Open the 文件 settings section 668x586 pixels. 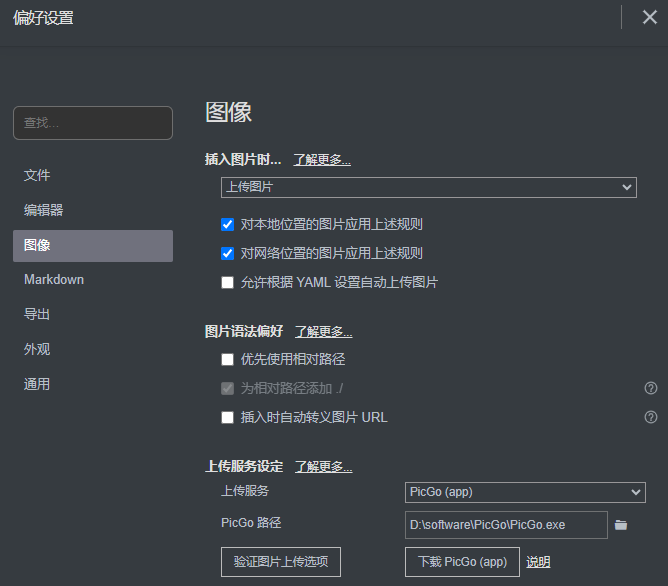[x=93, y=175]
